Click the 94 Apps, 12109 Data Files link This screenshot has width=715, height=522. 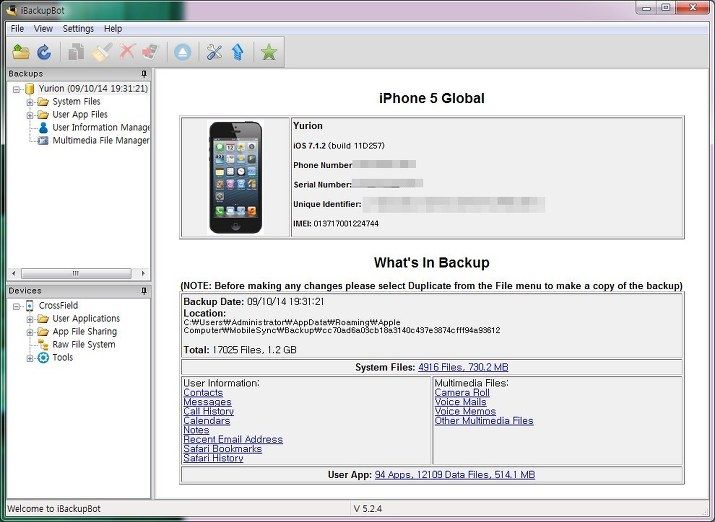454,475
